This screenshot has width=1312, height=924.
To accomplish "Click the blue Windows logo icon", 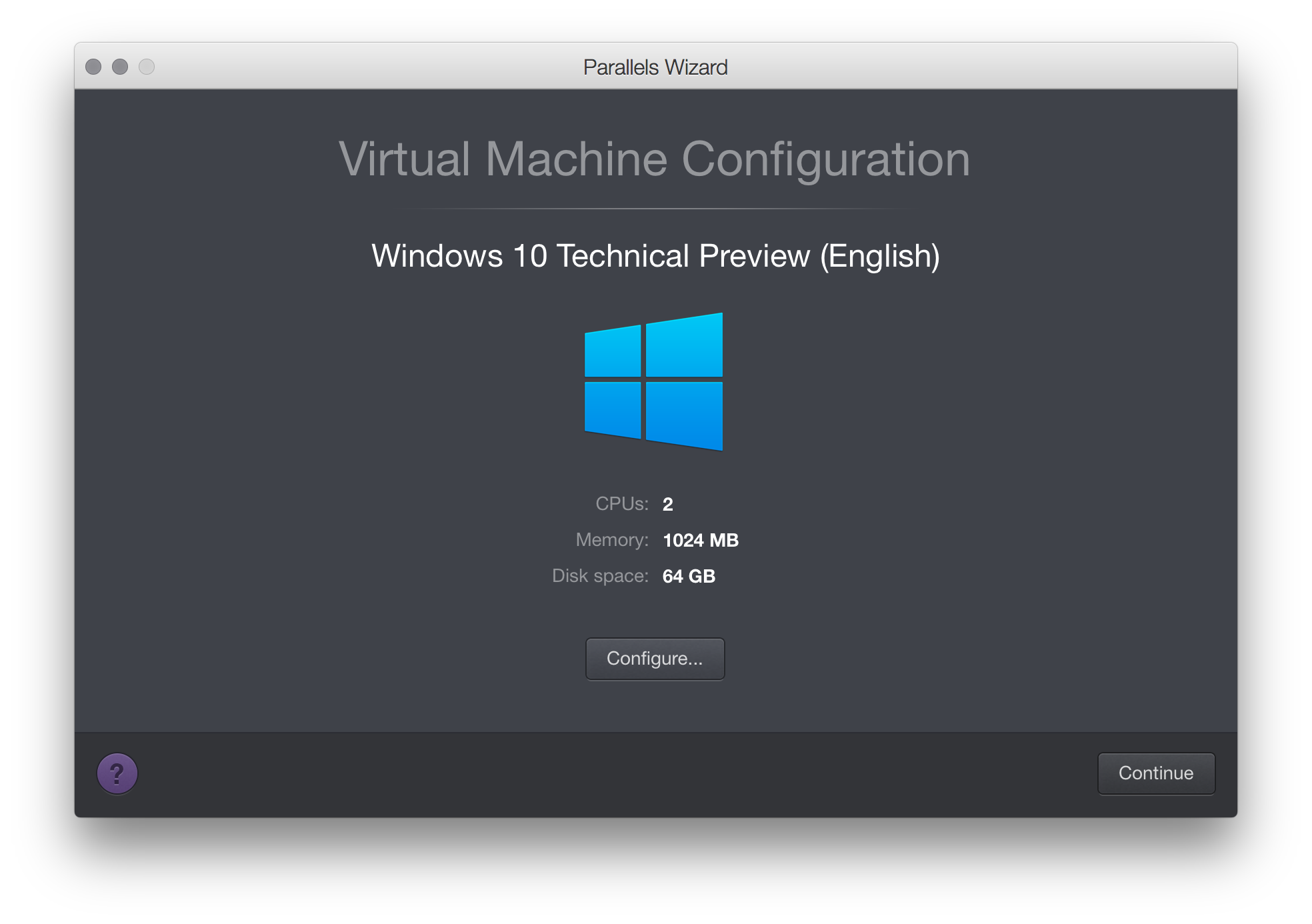I will coord(654,381).
